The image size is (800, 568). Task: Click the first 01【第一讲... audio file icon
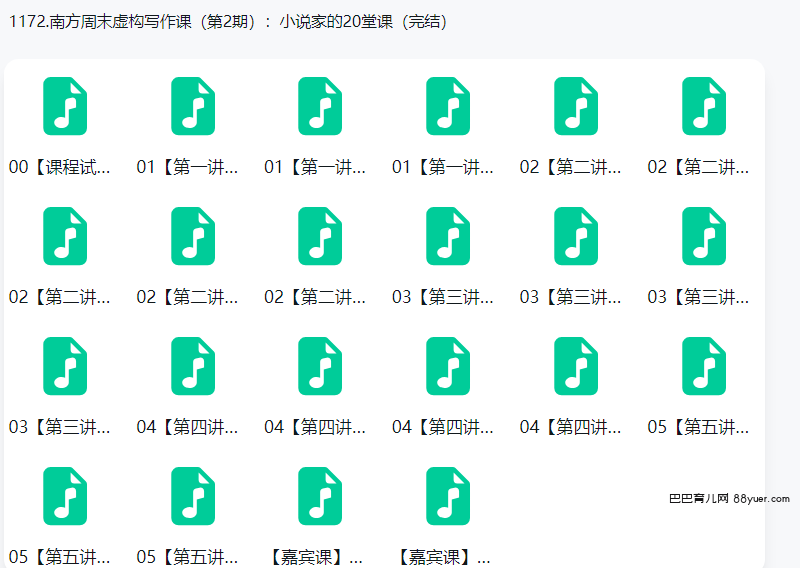[193, 106]
